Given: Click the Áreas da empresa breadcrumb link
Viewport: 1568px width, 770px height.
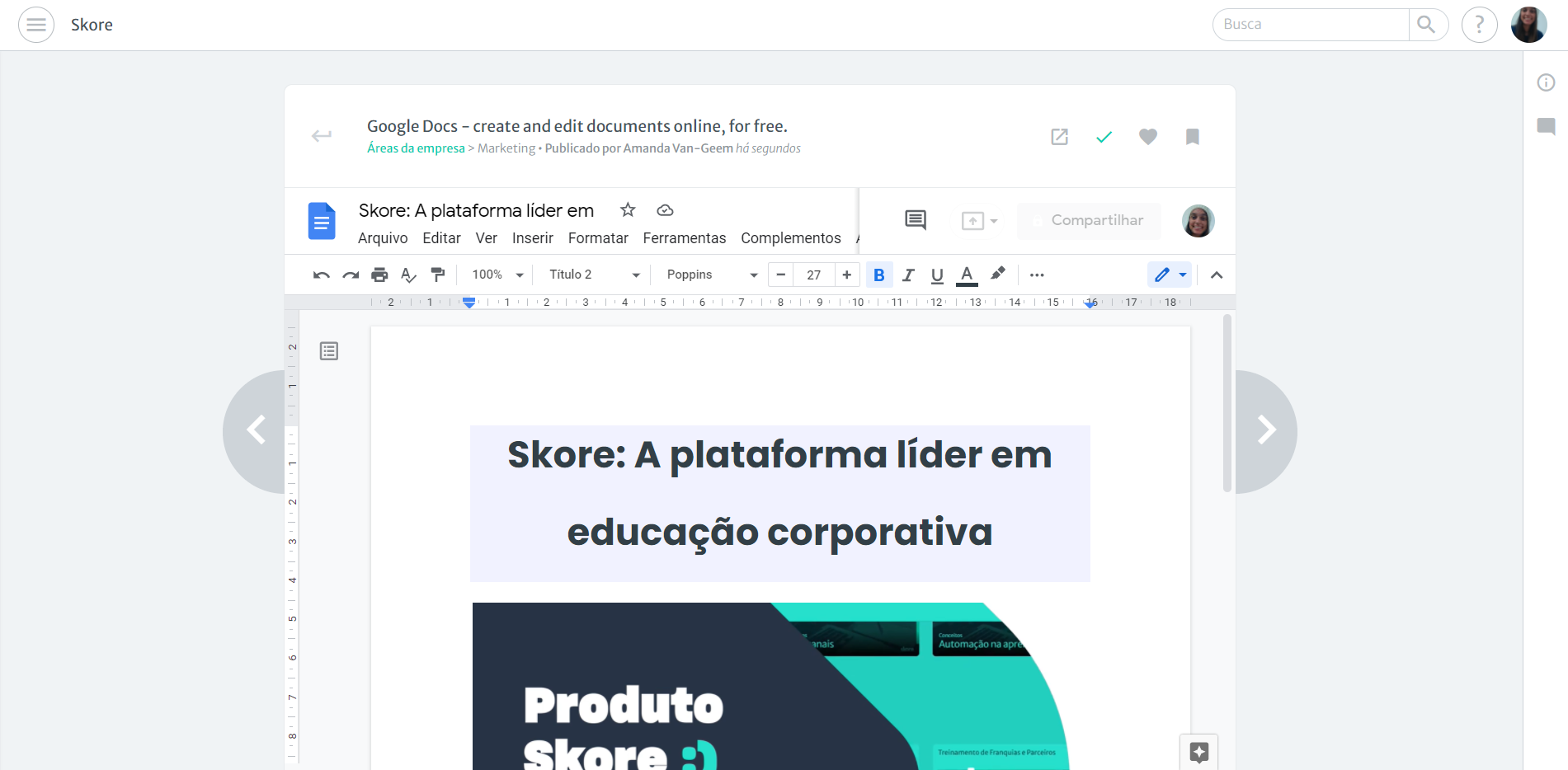Looking at the screenshot, I should click(x=416, y=148).
